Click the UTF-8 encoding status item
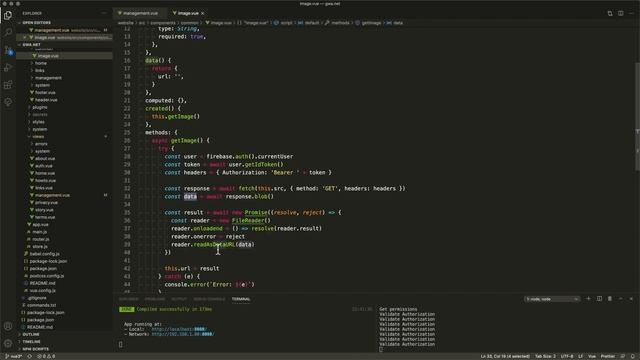The image size is (640, 360). click(x=567, y=356)
